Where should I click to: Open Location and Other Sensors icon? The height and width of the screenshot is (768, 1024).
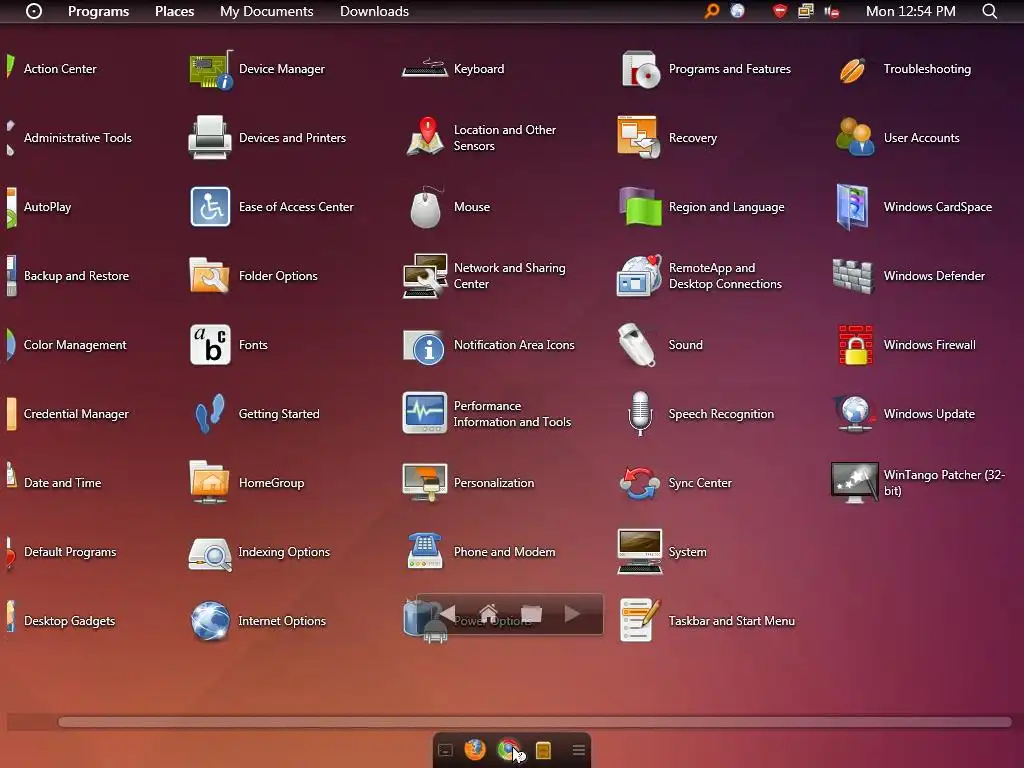click(425, 136)
